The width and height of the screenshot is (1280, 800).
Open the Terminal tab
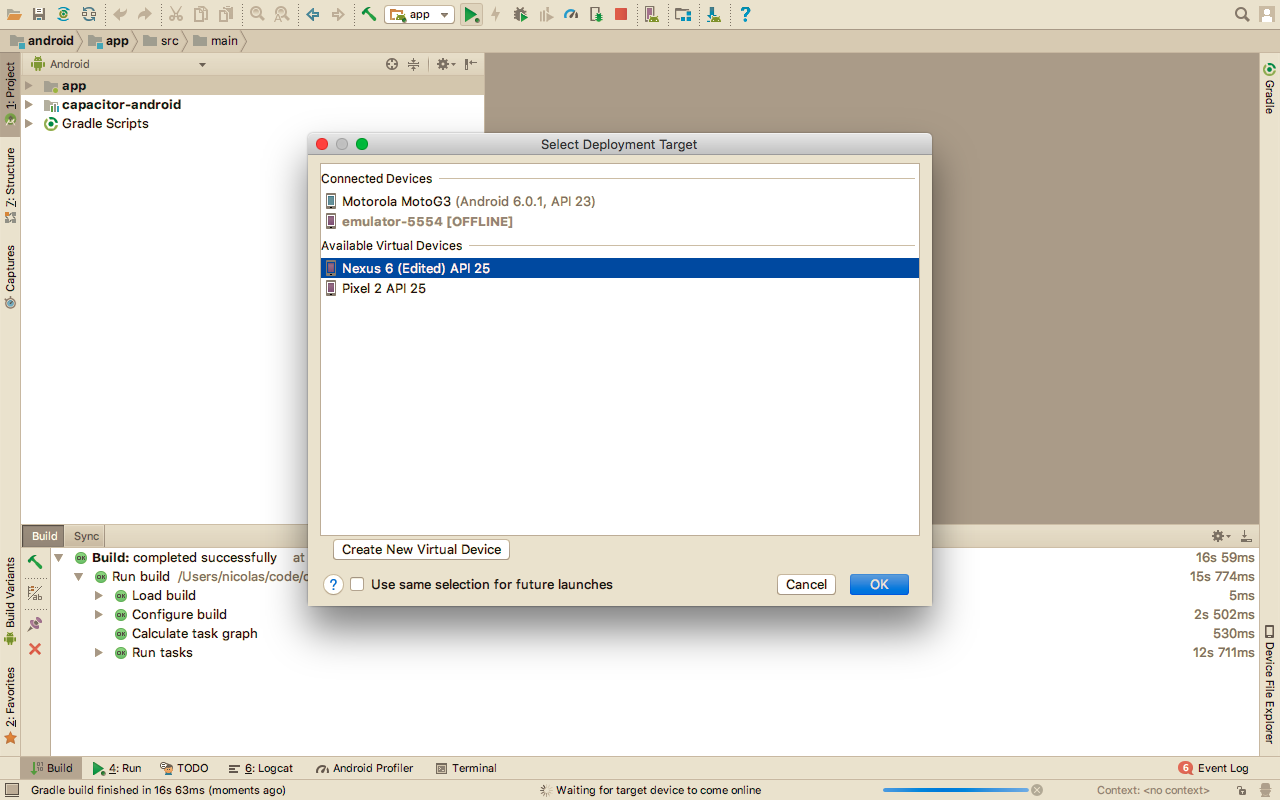pyautogui.click(x=466, y=768)
